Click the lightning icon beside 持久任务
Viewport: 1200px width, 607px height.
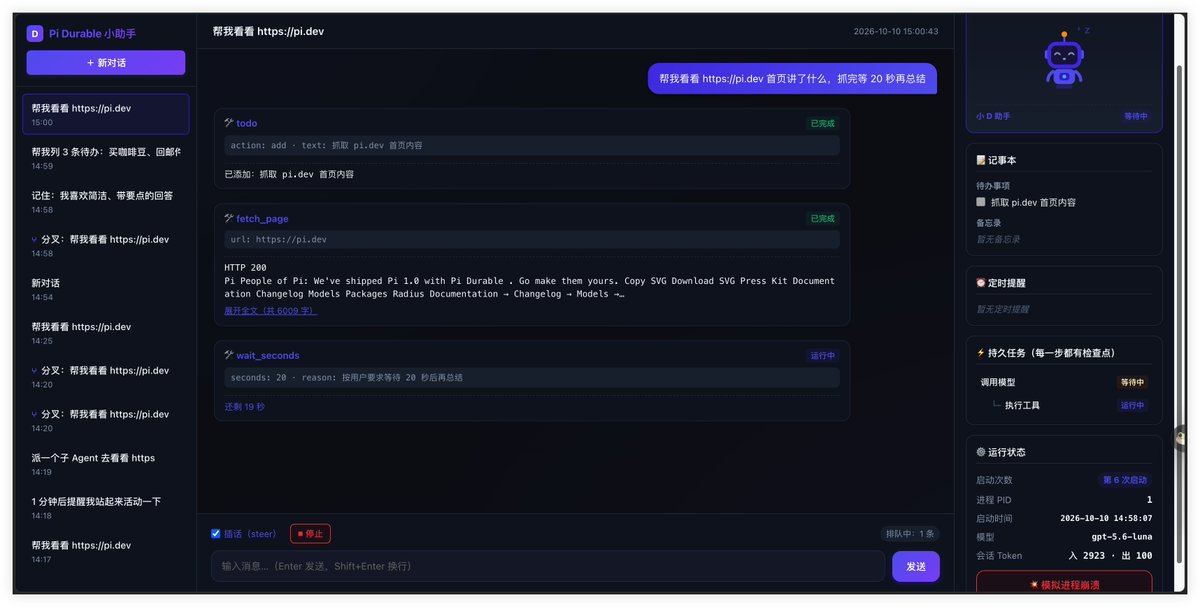click(981, 353)
